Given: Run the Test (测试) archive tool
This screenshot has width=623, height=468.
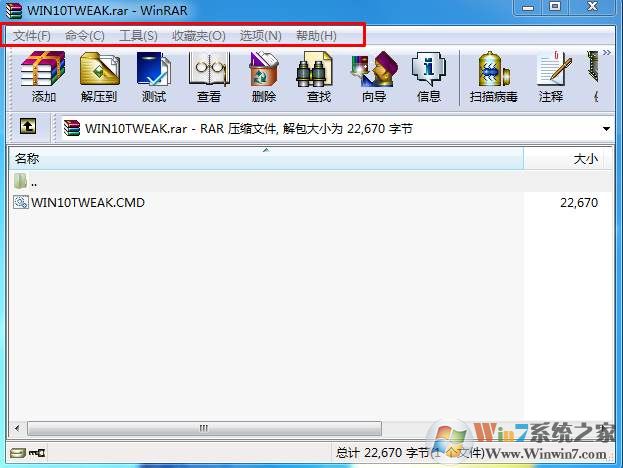Looking at the screenshot, I should pyautogui.click(x=154, y=77).
